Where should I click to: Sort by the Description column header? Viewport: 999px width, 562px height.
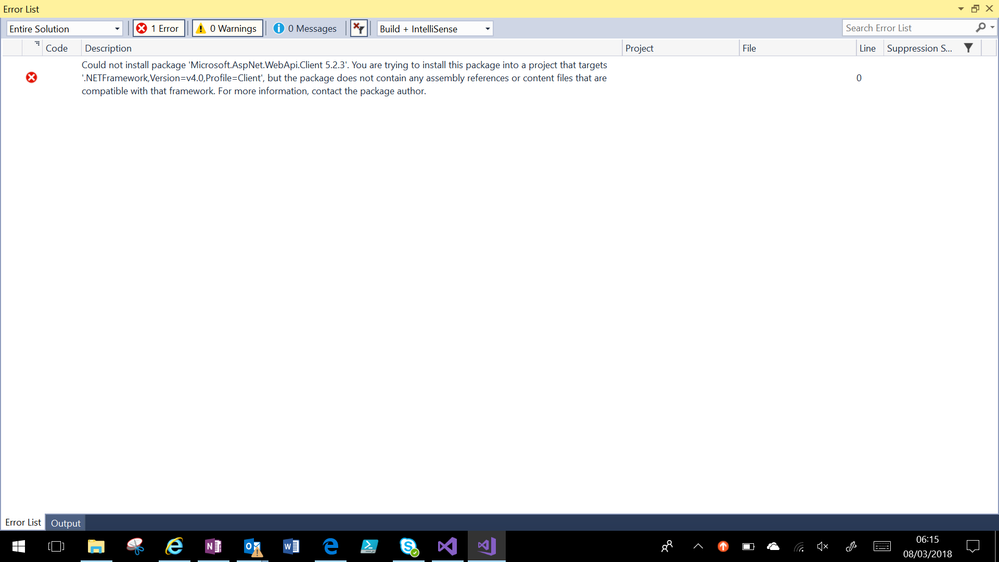(351, 48)
